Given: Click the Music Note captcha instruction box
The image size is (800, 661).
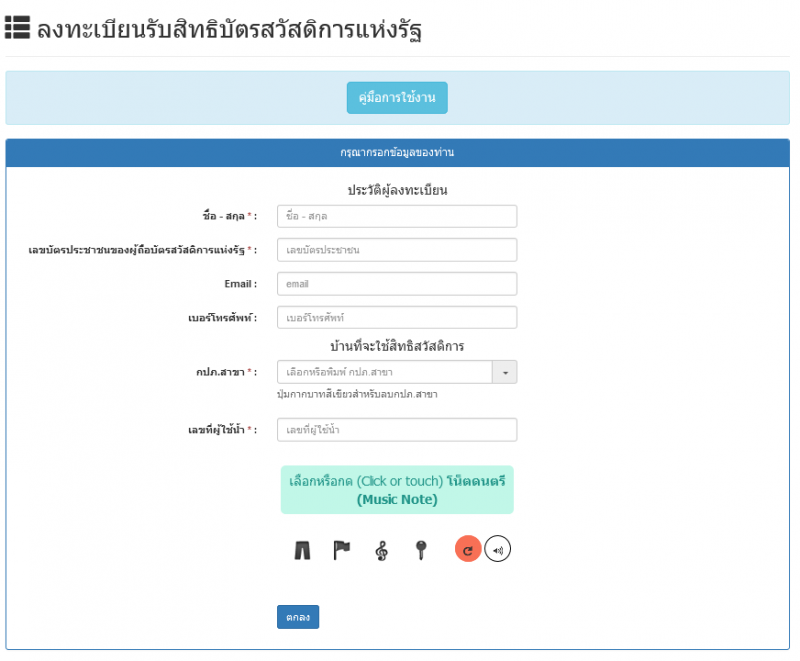Looking at the screenshot, I should pyautogui.click(x=396, y=490).
